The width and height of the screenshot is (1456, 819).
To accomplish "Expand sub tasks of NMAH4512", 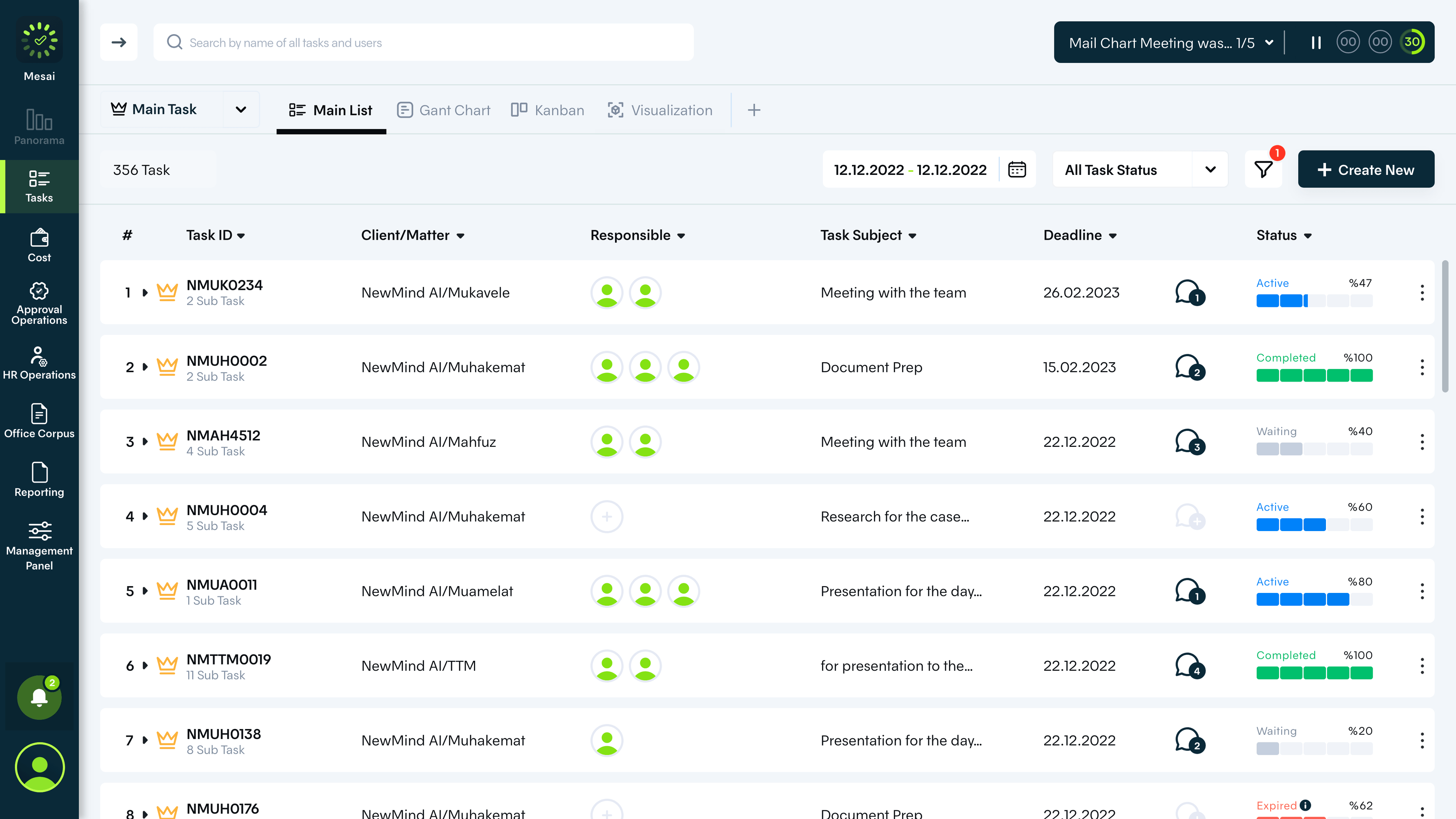I will [x=145, y=442].
